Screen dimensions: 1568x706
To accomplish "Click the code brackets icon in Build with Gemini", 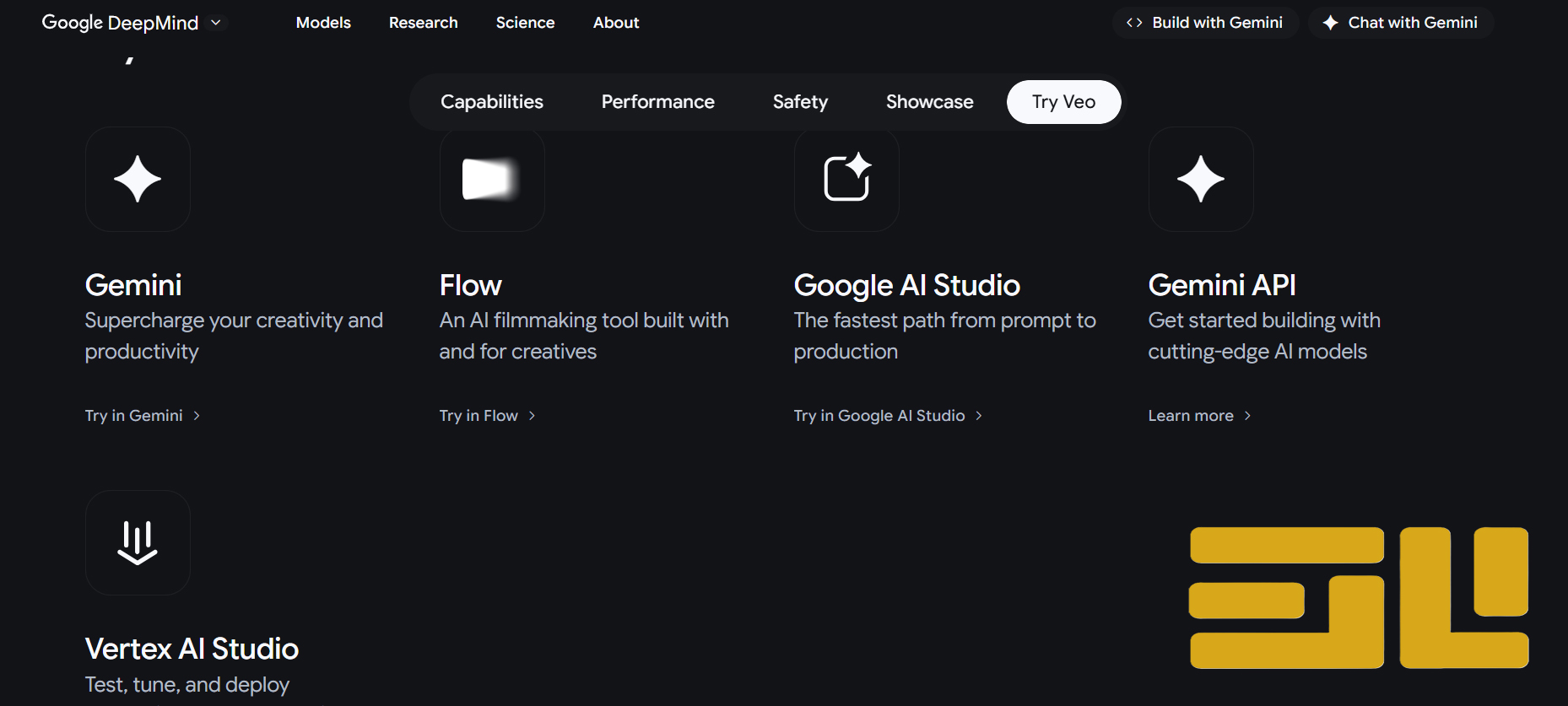I will [x=1134, y=23].
